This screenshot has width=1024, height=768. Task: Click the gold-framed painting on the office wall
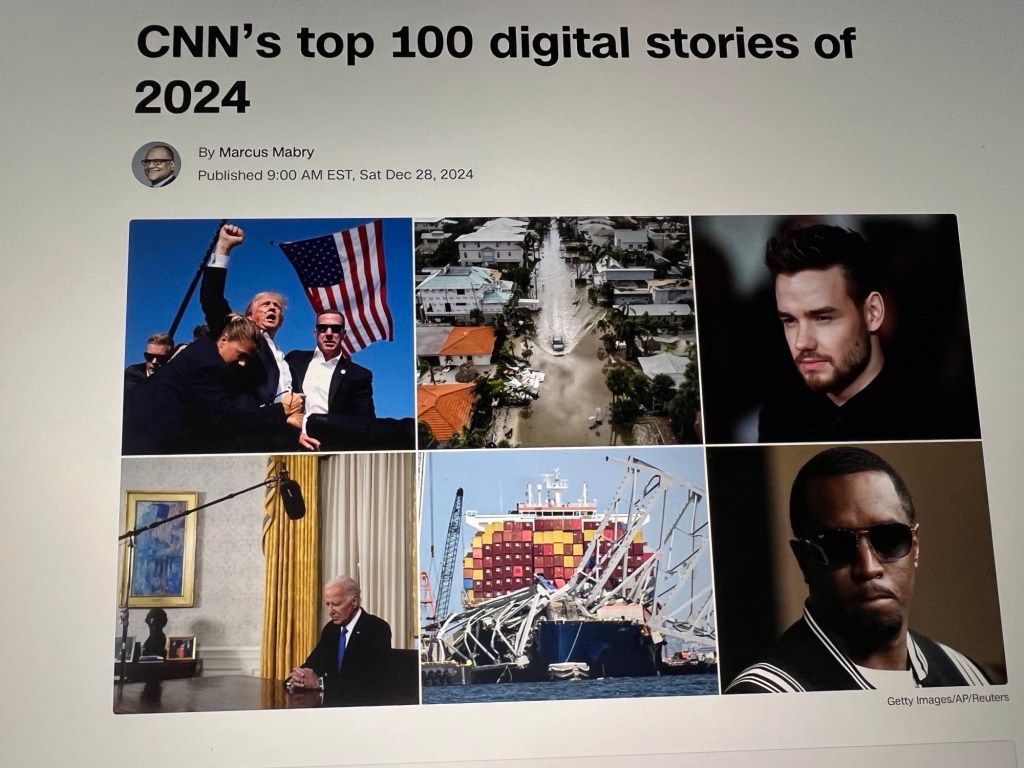coord(159,549)
